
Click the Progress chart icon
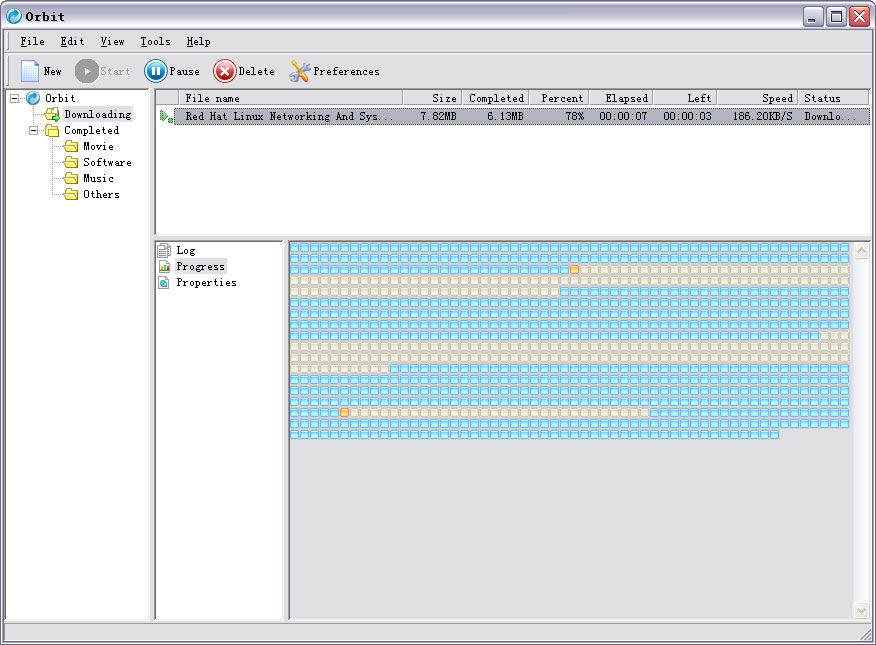click(x=164, y=266)
